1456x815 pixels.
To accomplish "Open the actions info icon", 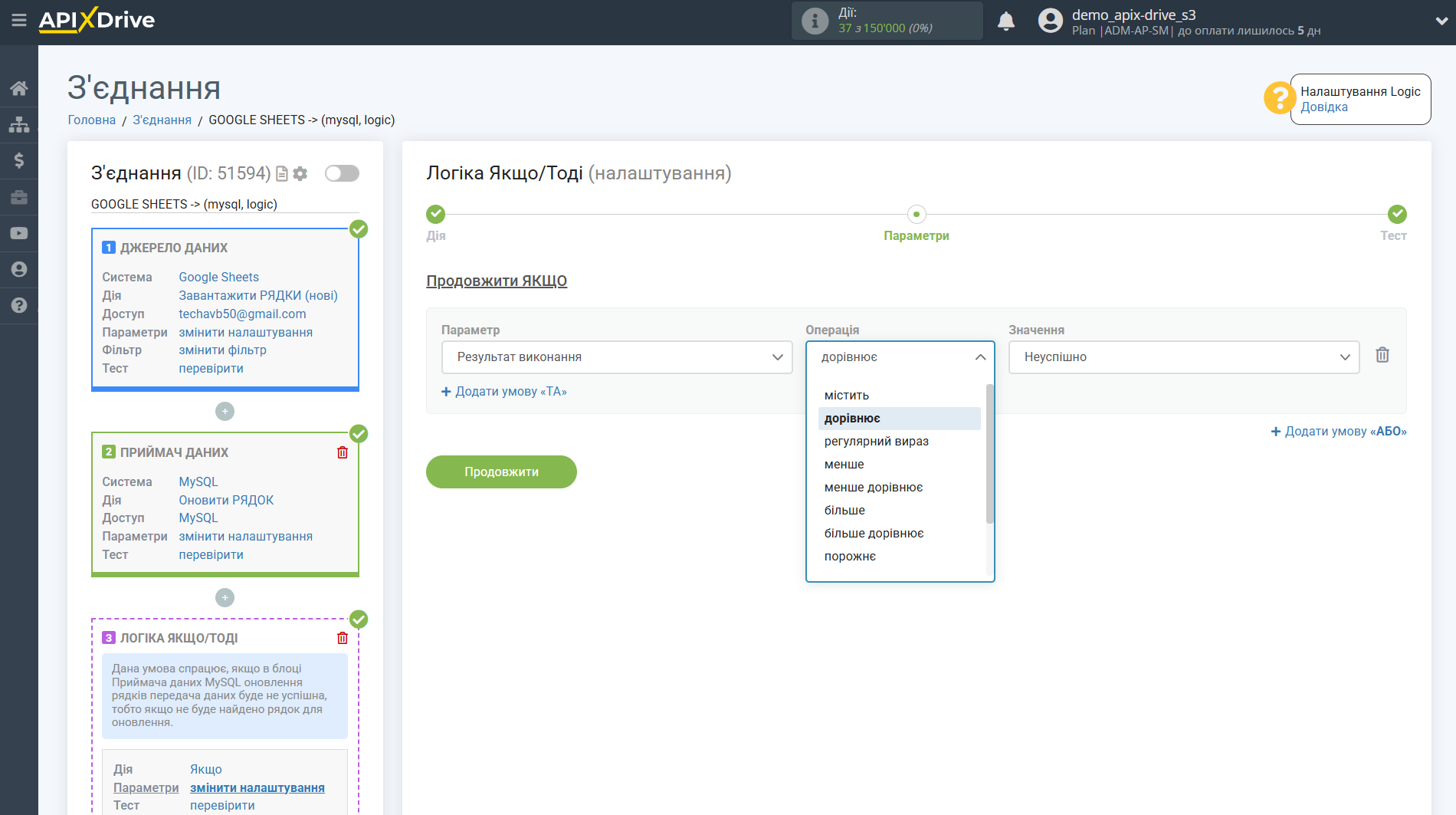I will click(x=815, y=21).
